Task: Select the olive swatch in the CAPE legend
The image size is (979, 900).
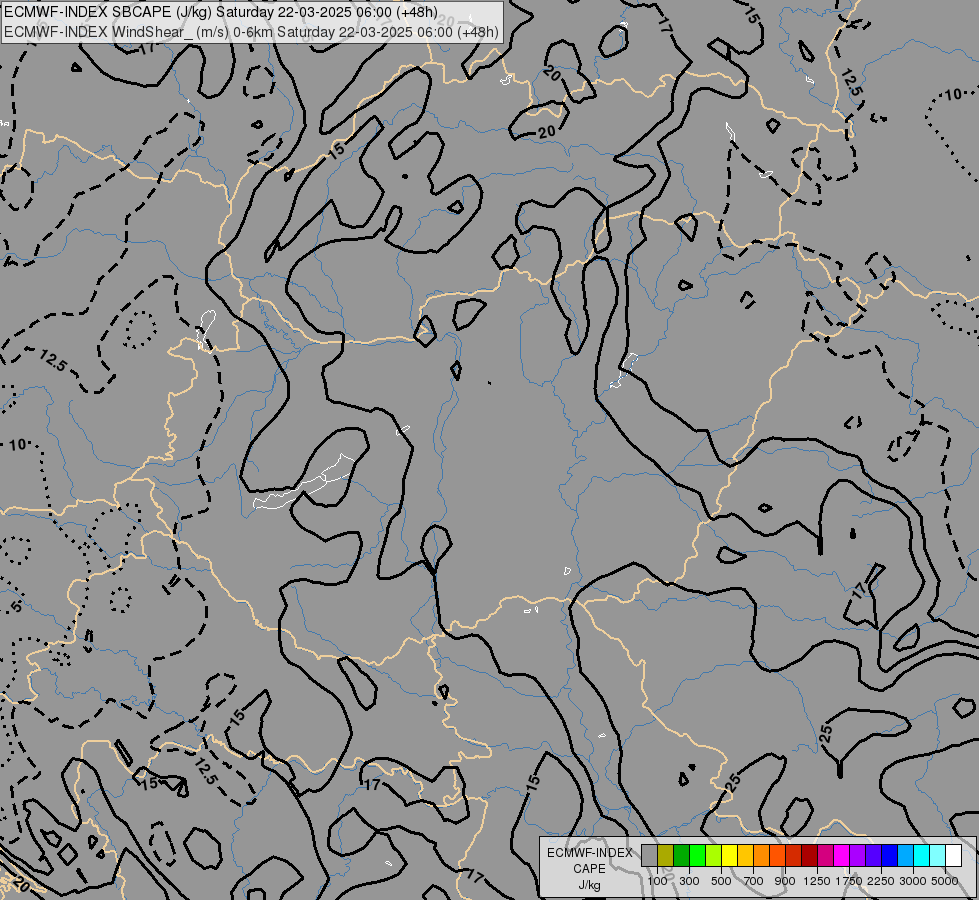Action: coord(666,856)
